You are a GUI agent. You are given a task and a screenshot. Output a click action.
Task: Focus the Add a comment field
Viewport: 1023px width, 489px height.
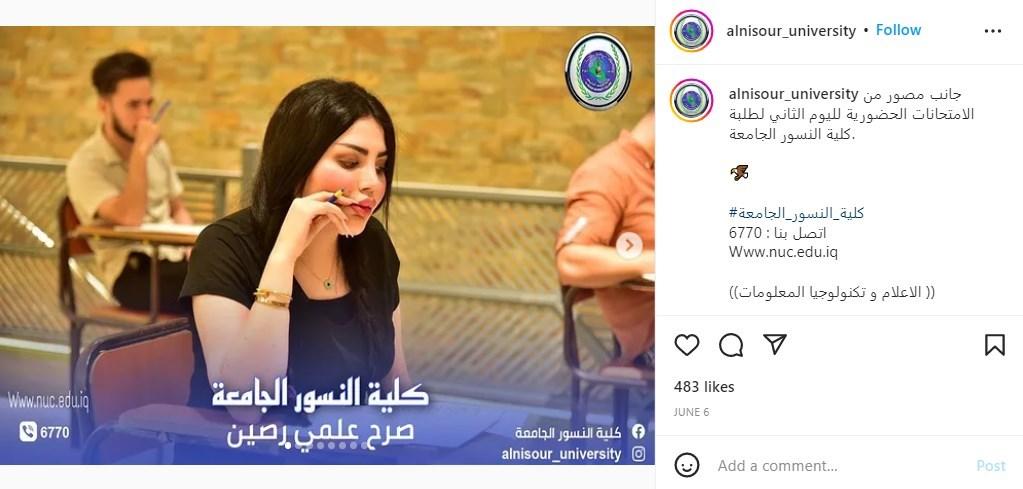(842, 466)
